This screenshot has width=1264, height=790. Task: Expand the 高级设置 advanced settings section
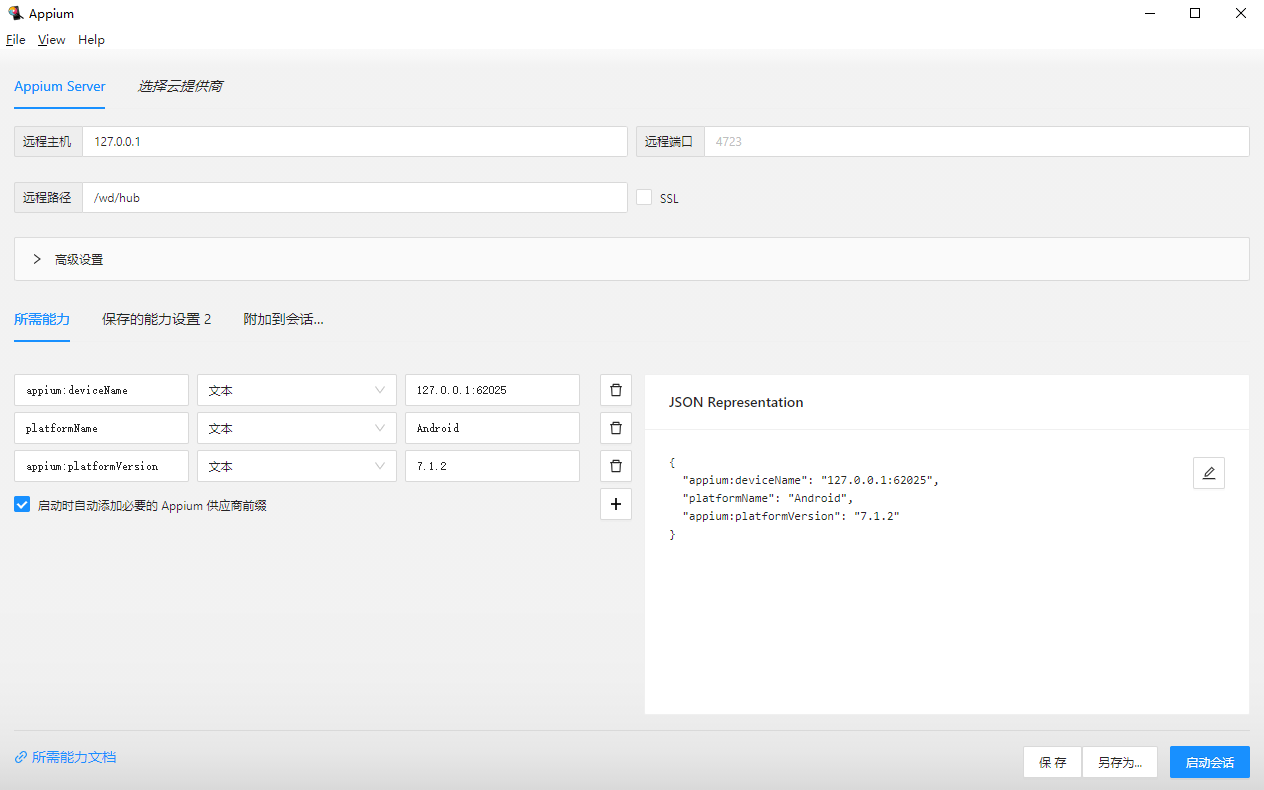click(632, 259)
